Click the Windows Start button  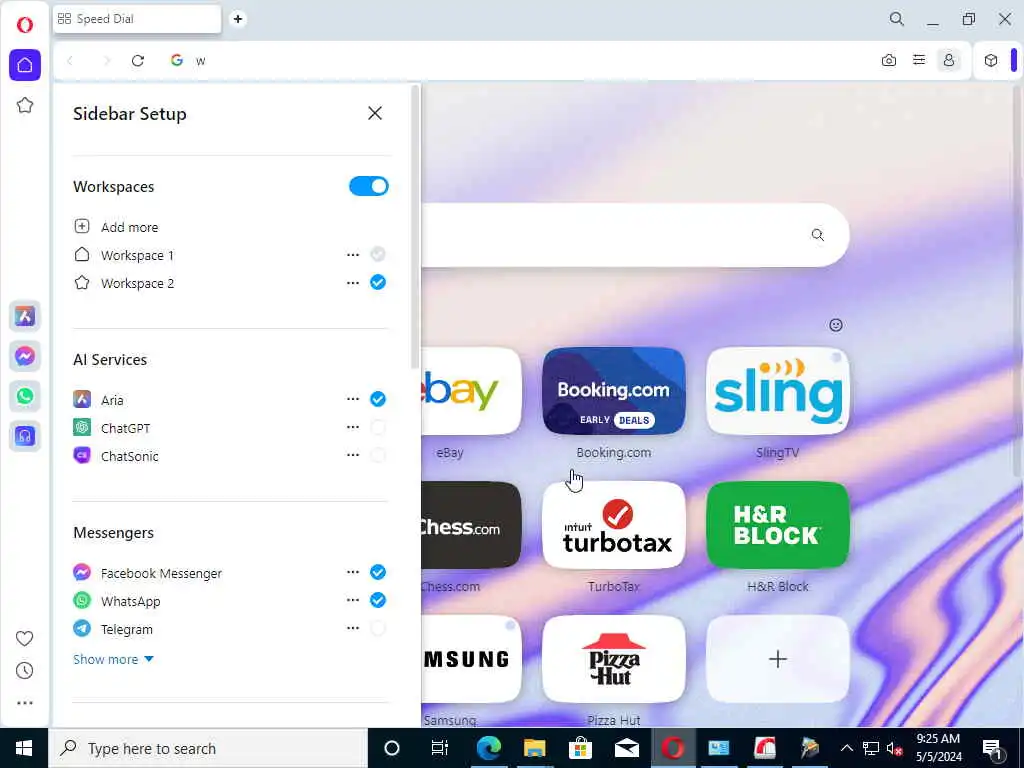pos(24,748)
